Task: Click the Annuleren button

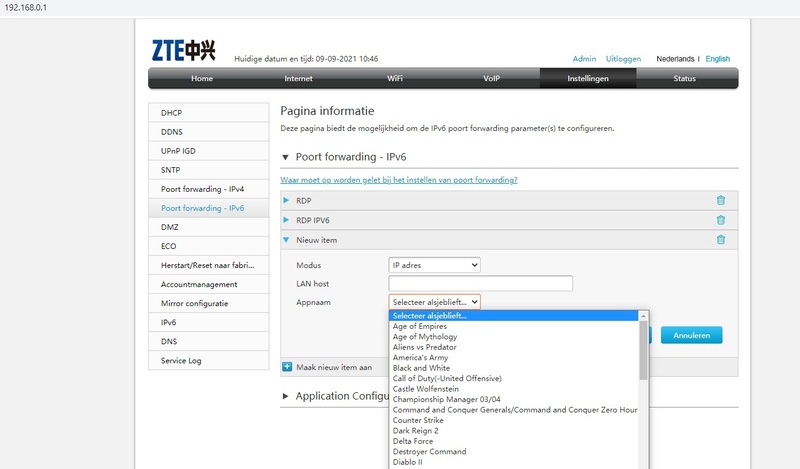Action: (x=691, y=335)
